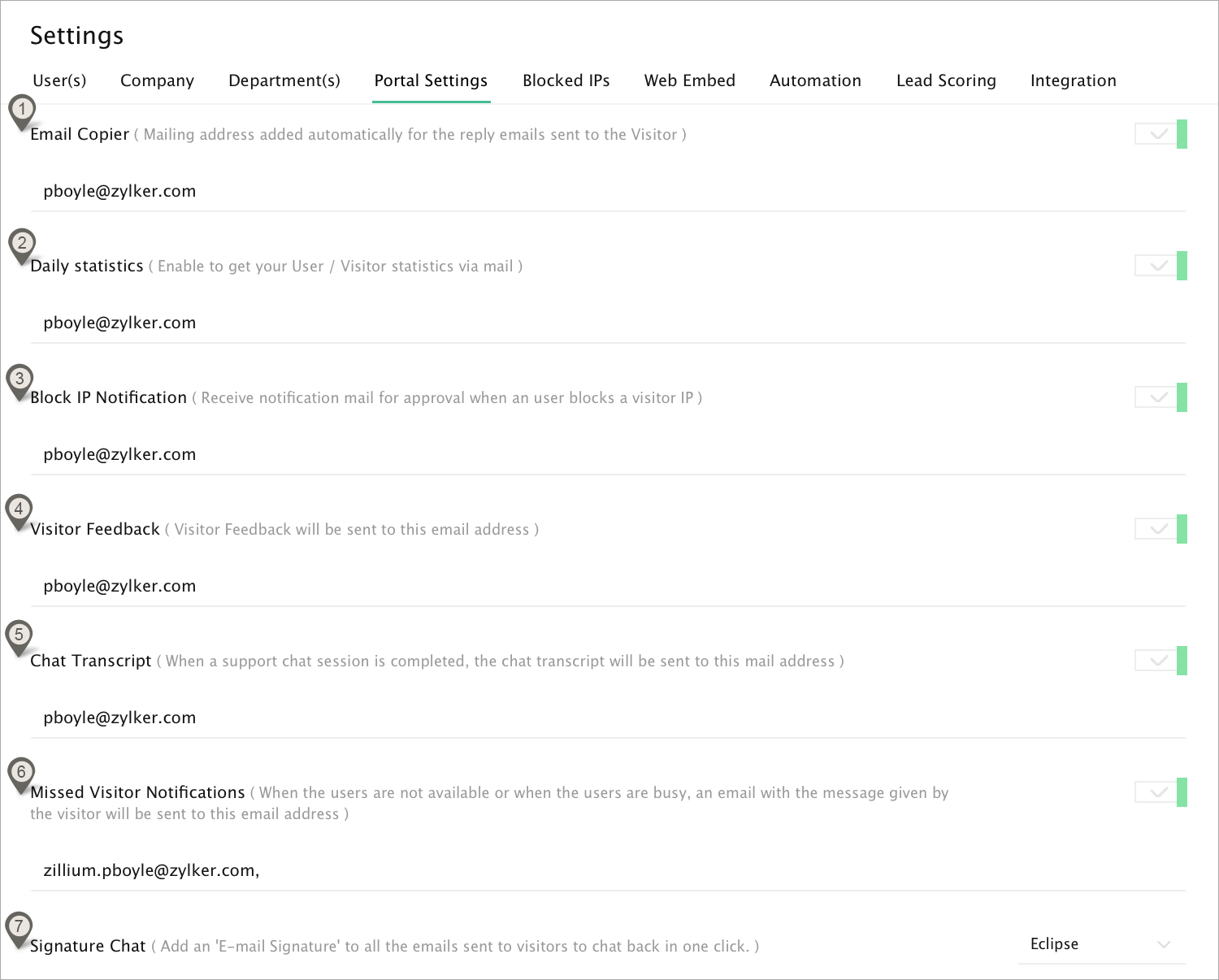Edit the Missed Visitor Notifications email field
Screen dimensions: 1219x980
[569, 870]
